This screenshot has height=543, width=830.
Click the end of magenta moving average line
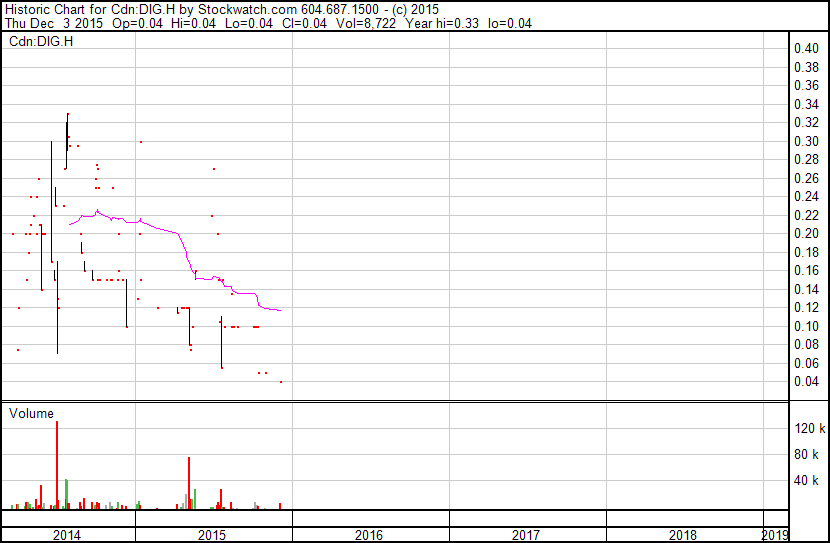click(280, 310)
